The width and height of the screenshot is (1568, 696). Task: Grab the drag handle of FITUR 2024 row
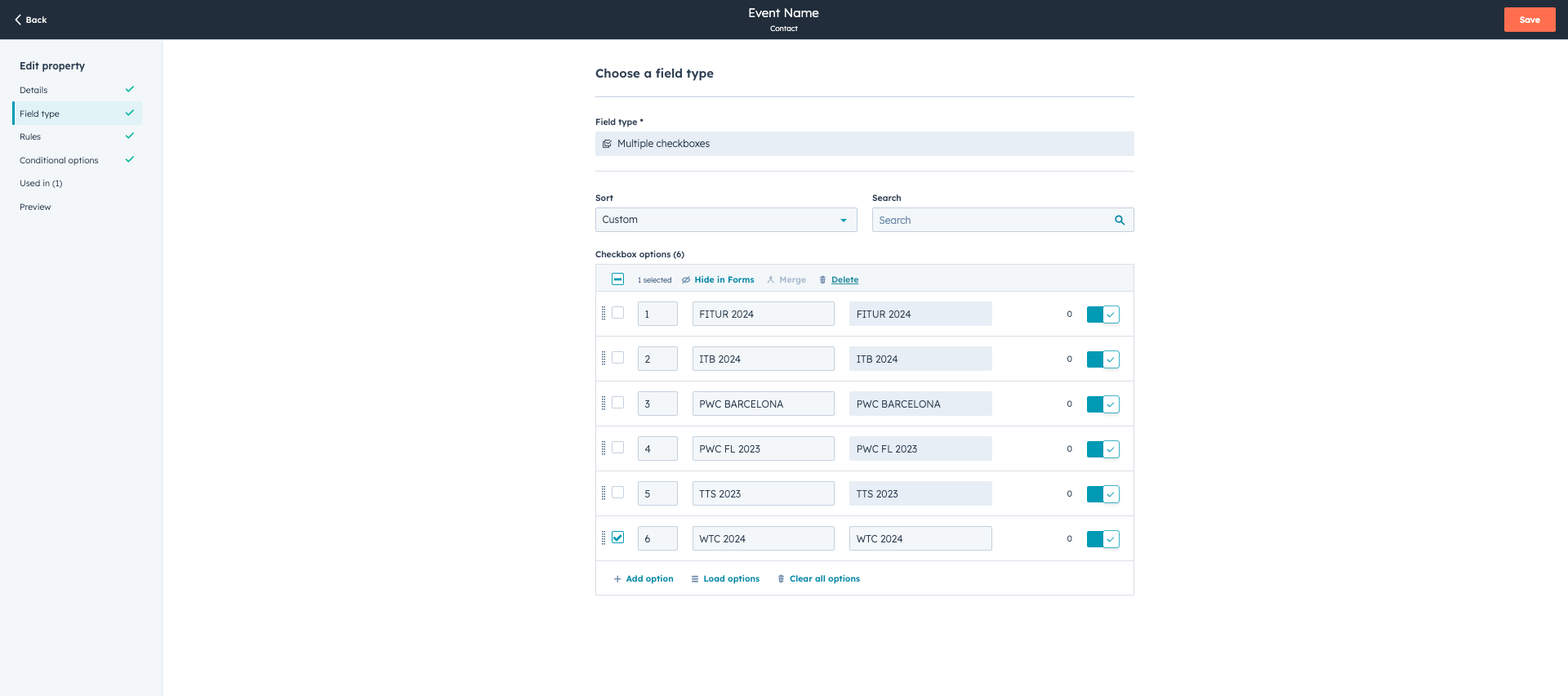pos(604,313)
